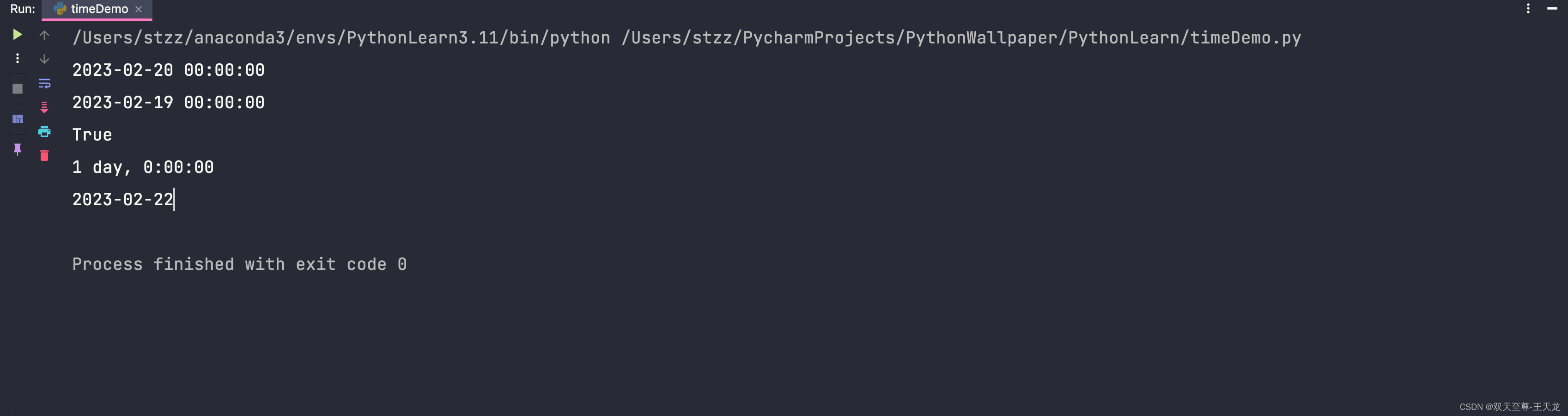Screen dimensions: 1568x416
Task: Print console output with the printer icon
Action: tap(44, 132)
